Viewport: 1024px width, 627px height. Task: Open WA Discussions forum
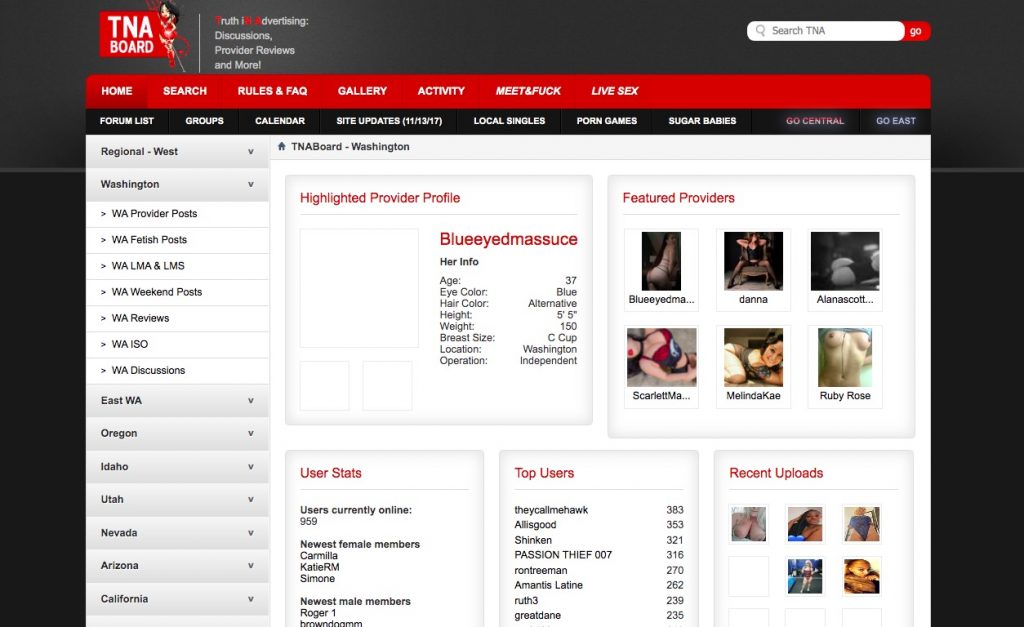pyautogui.click(x=178, y=370)
